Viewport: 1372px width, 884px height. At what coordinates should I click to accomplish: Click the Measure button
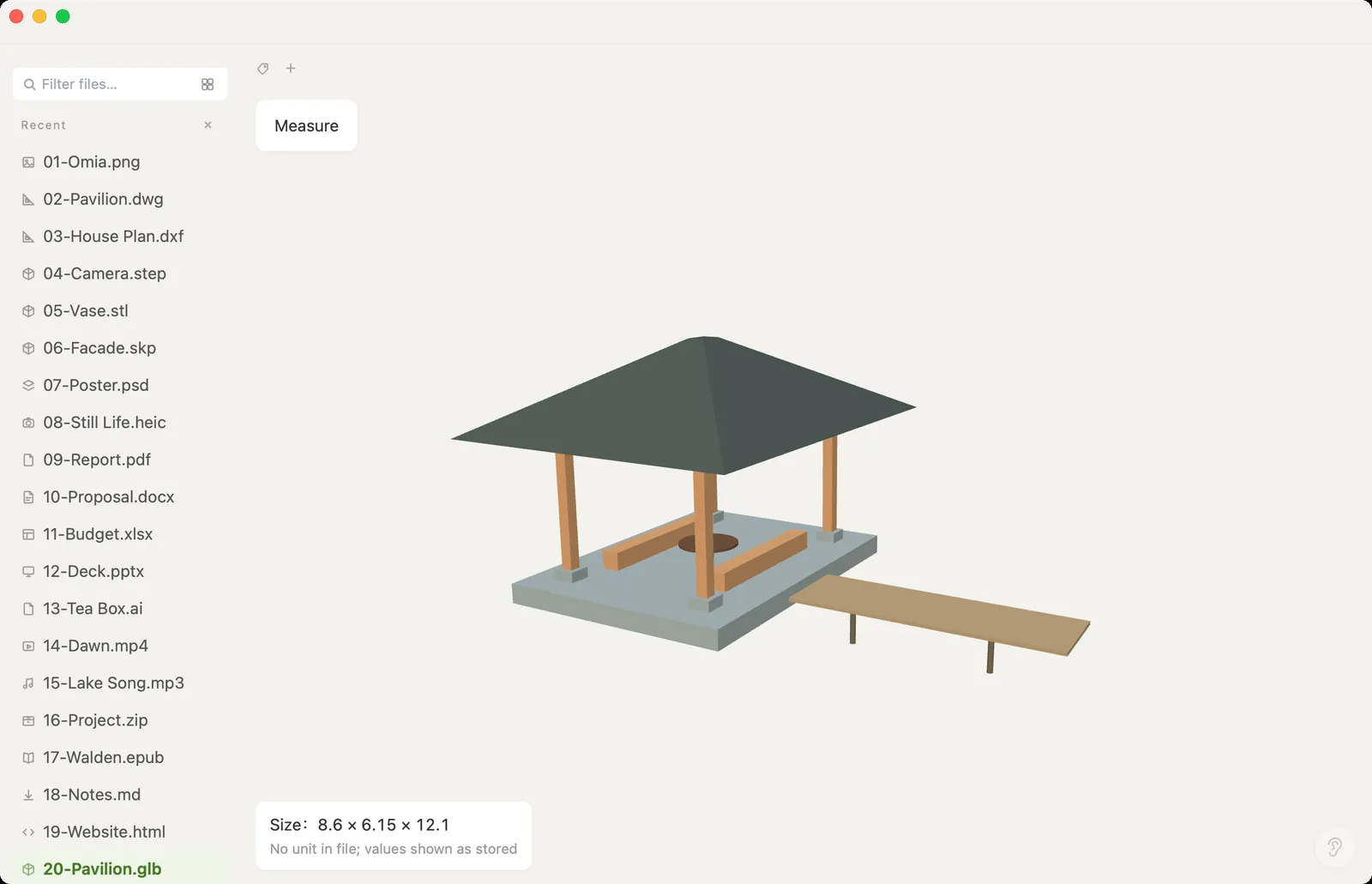click(306, 126)
